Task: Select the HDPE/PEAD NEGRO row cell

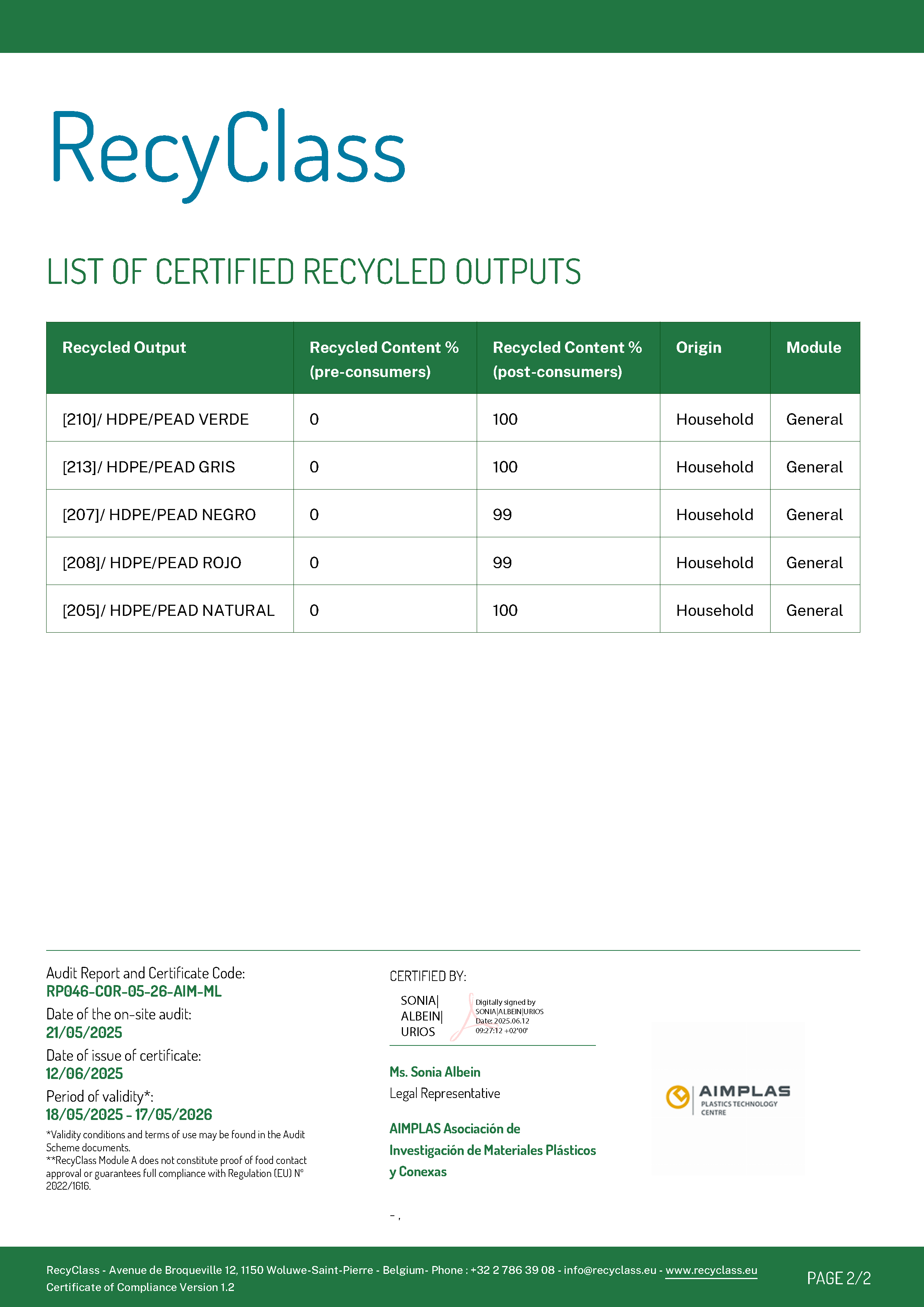Action: [159, 515]
